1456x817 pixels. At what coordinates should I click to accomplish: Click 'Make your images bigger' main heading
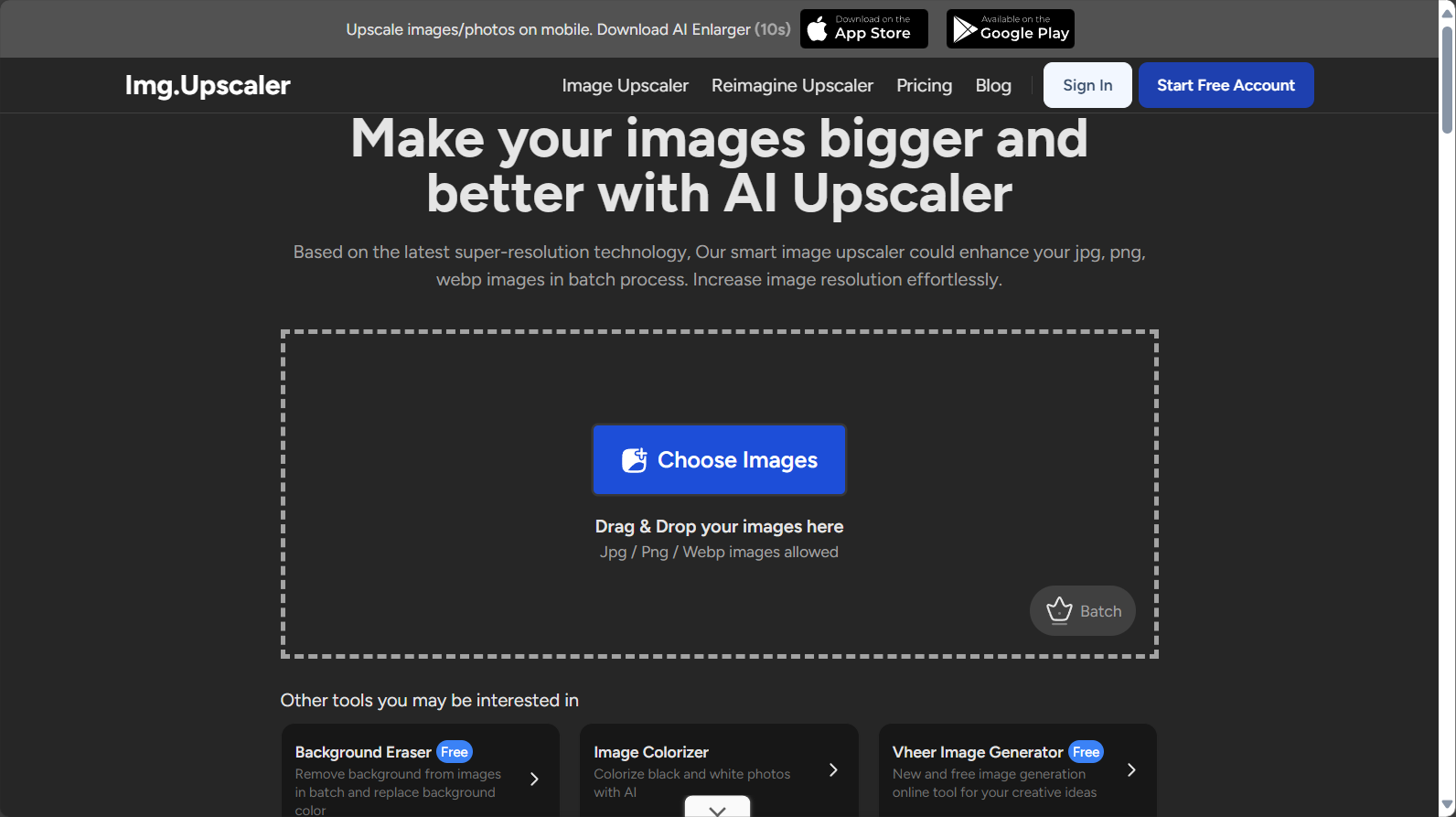[x=719, y=167]
